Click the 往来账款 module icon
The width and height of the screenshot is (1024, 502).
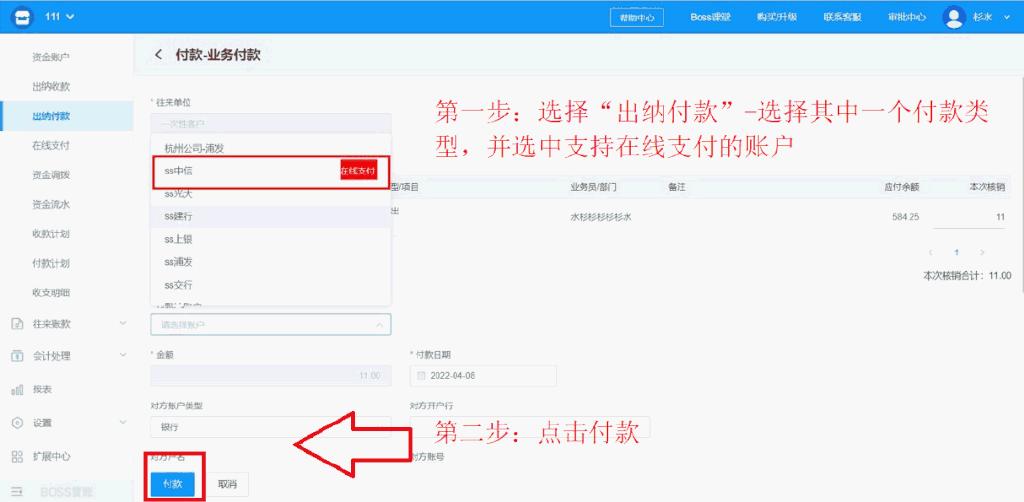(18, 323)
